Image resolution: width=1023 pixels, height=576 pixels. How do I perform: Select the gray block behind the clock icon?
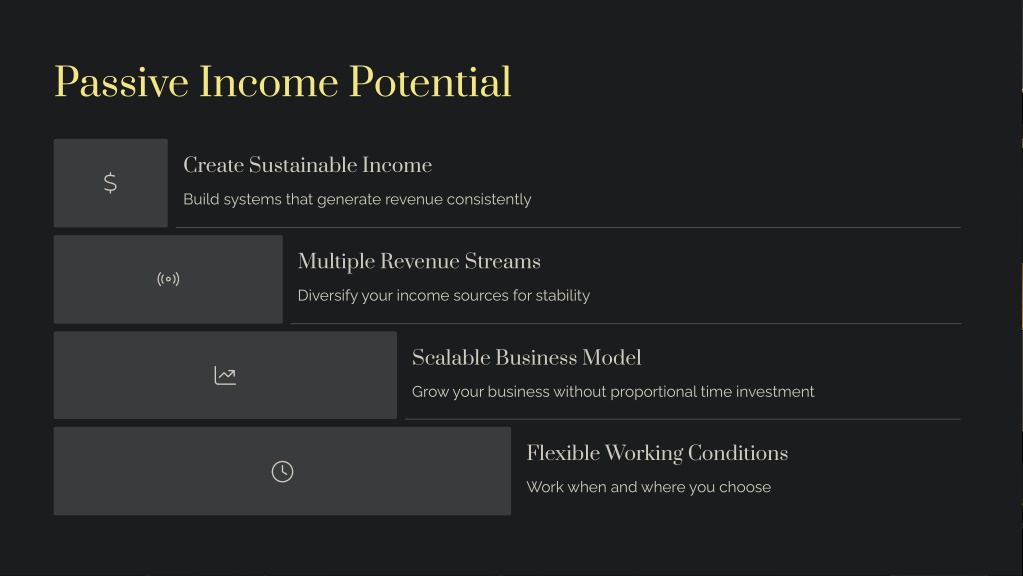[282, 471]
